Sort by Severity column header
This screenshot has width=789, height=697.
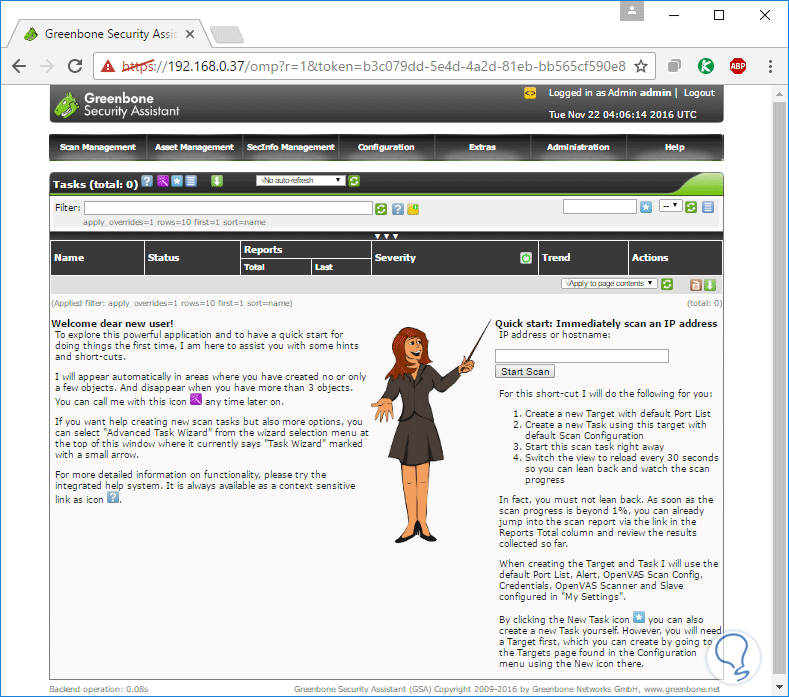395,258
